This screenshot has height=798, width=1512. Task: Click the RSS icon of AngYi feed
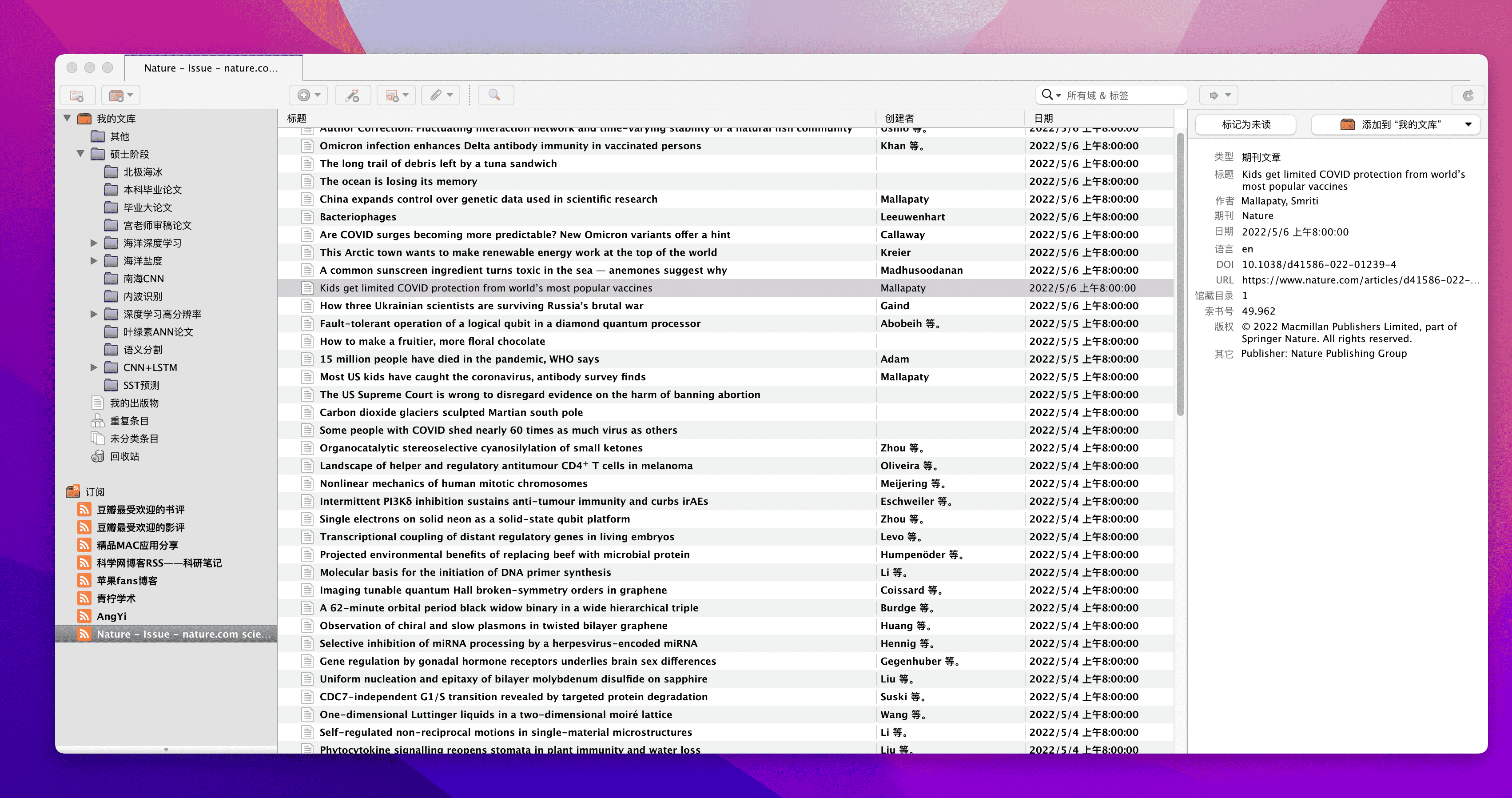84,616
